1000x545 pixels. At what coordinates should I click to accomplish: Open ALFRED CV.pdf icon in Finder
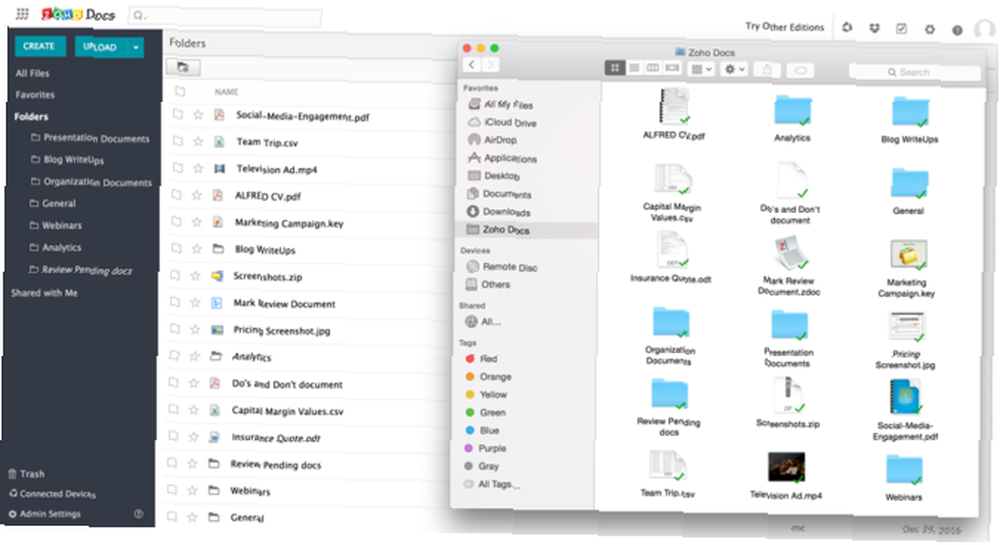click(673, 106)
